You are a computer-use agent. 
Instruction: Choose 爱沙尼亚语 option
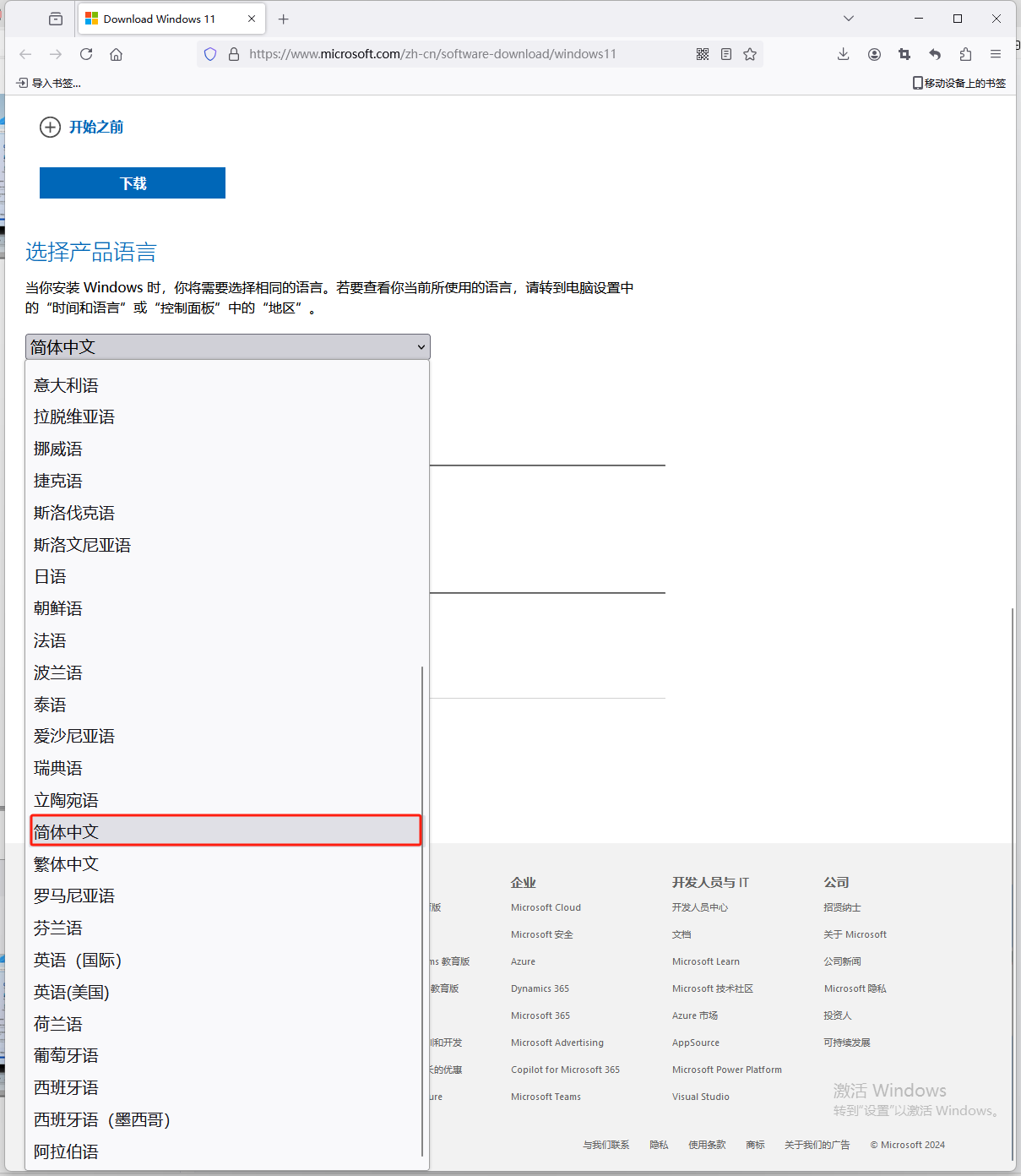(x=224, y=737)
